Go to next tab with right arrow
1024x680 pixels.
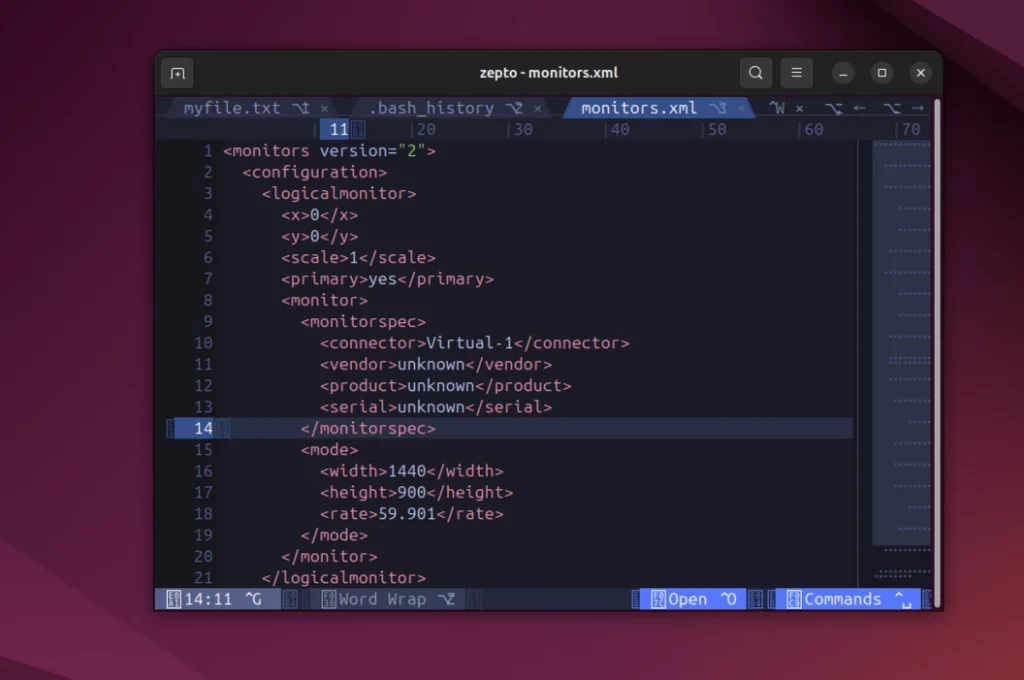(917, 108)
